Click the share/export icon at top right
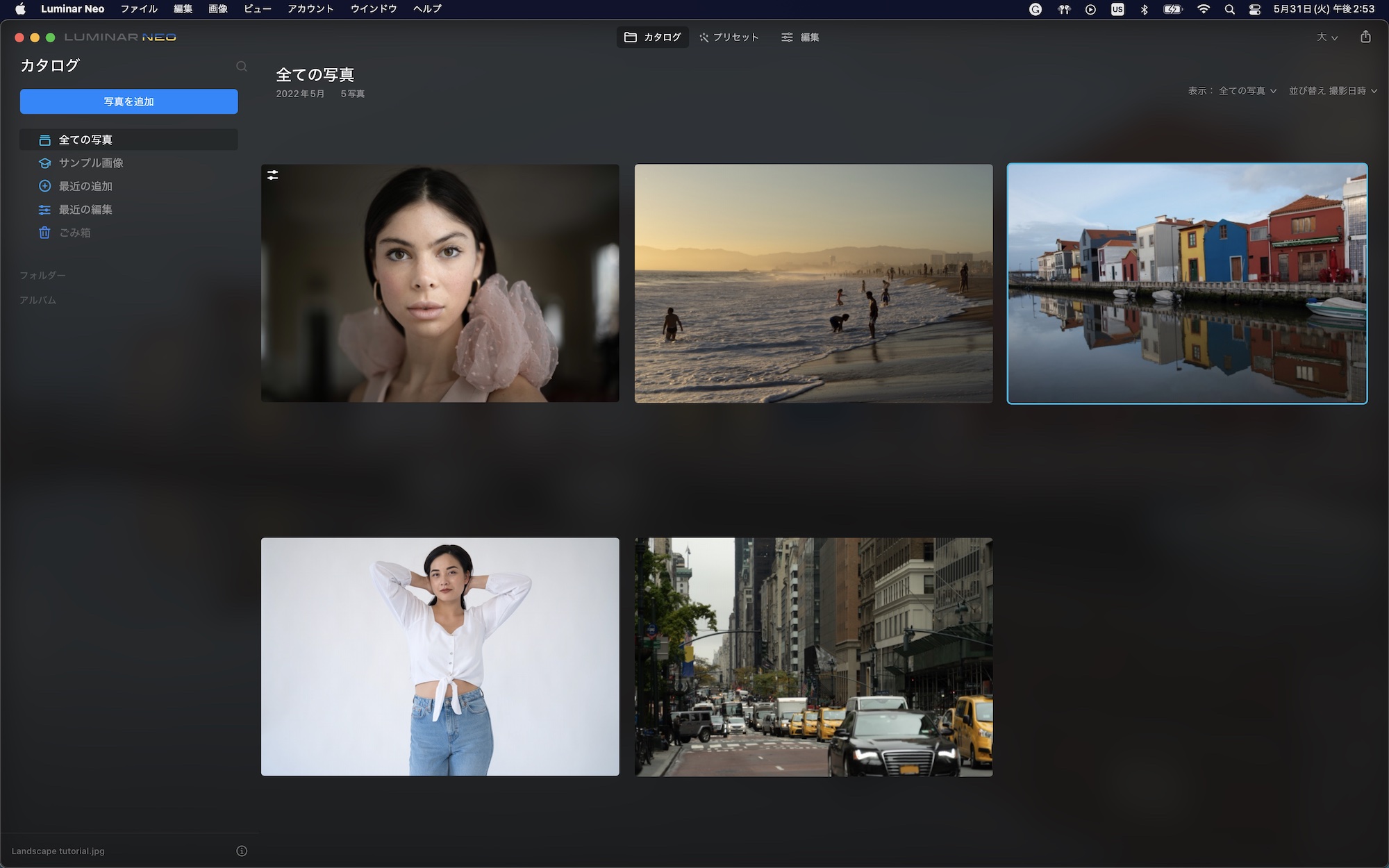 (1365, 37)
